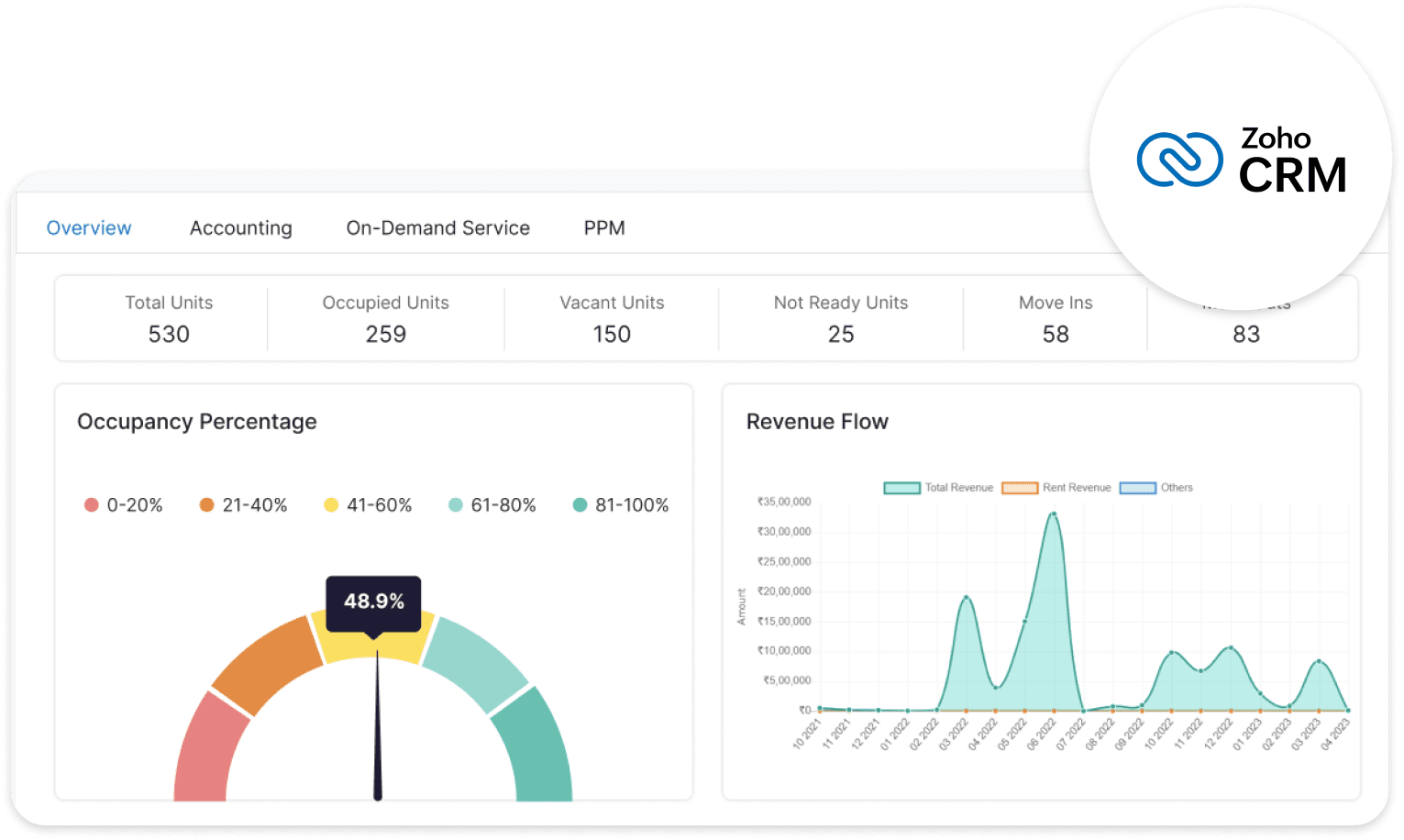Open the Not Ready Units 25 stat
The image size is (1404, 840).
(x=840, y=334)
